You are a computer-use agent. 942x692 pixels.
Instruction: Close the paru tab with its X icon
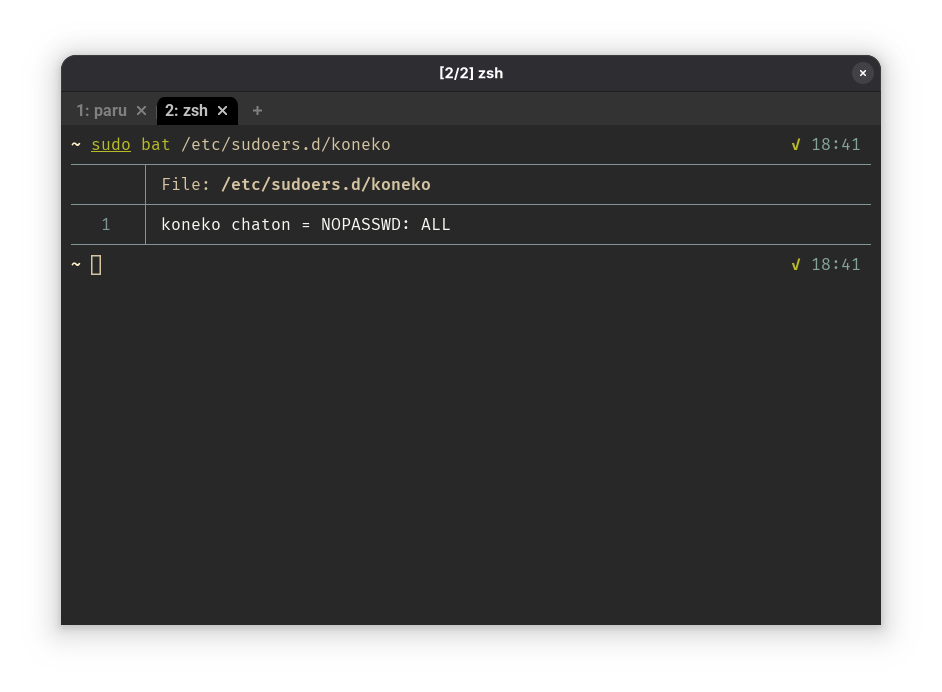tap(141, 111)
